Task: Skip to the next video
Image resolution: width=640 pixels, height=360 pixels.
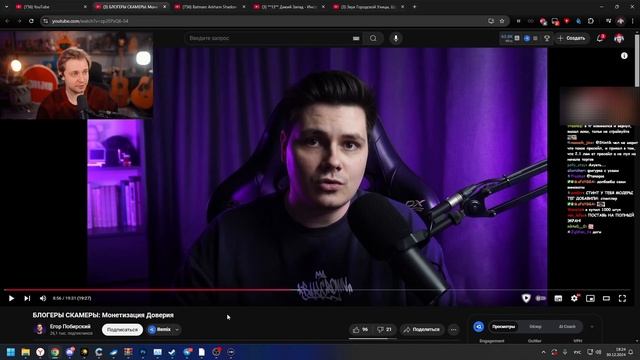Action: click(x=27, y=298)
